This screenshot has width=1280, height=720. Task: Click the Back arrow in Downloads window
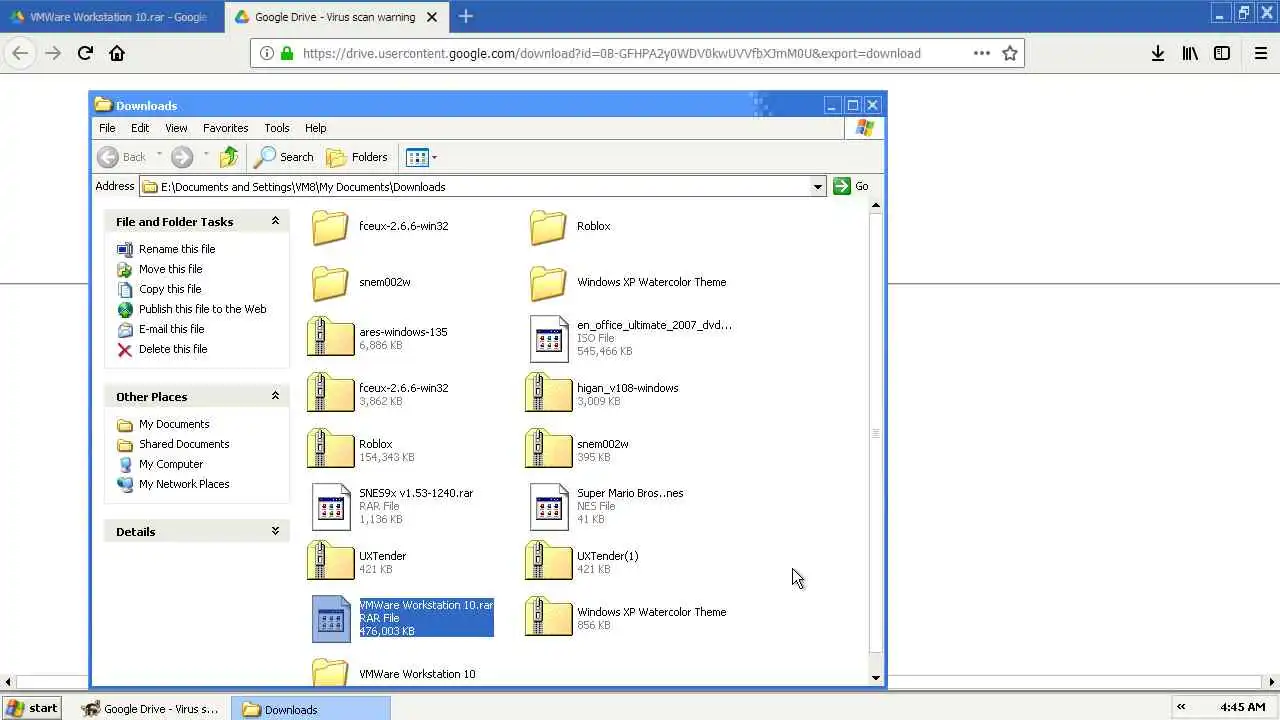108,157
